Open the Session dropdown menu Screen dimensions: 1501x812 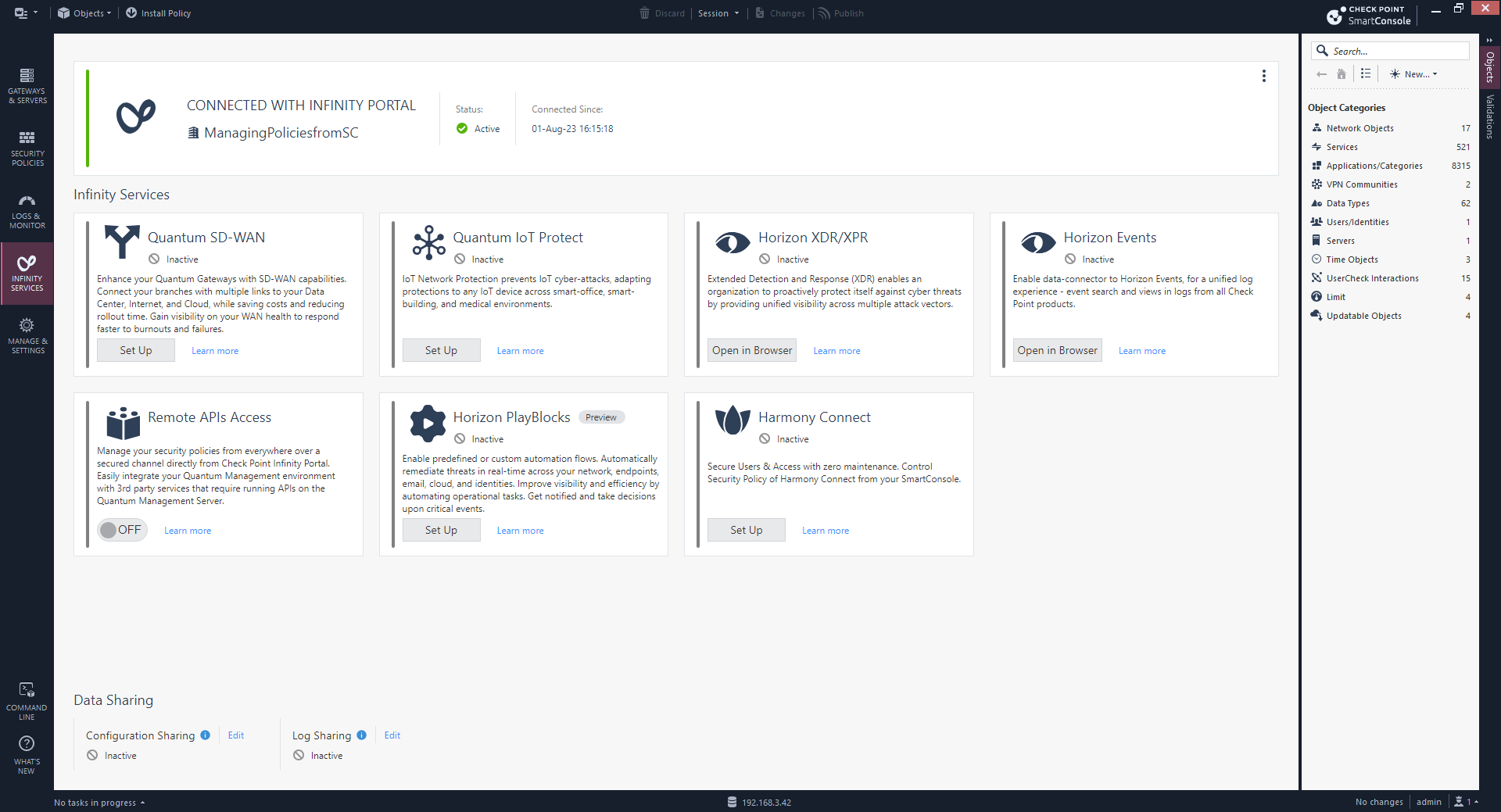click(x=718, y=13)
